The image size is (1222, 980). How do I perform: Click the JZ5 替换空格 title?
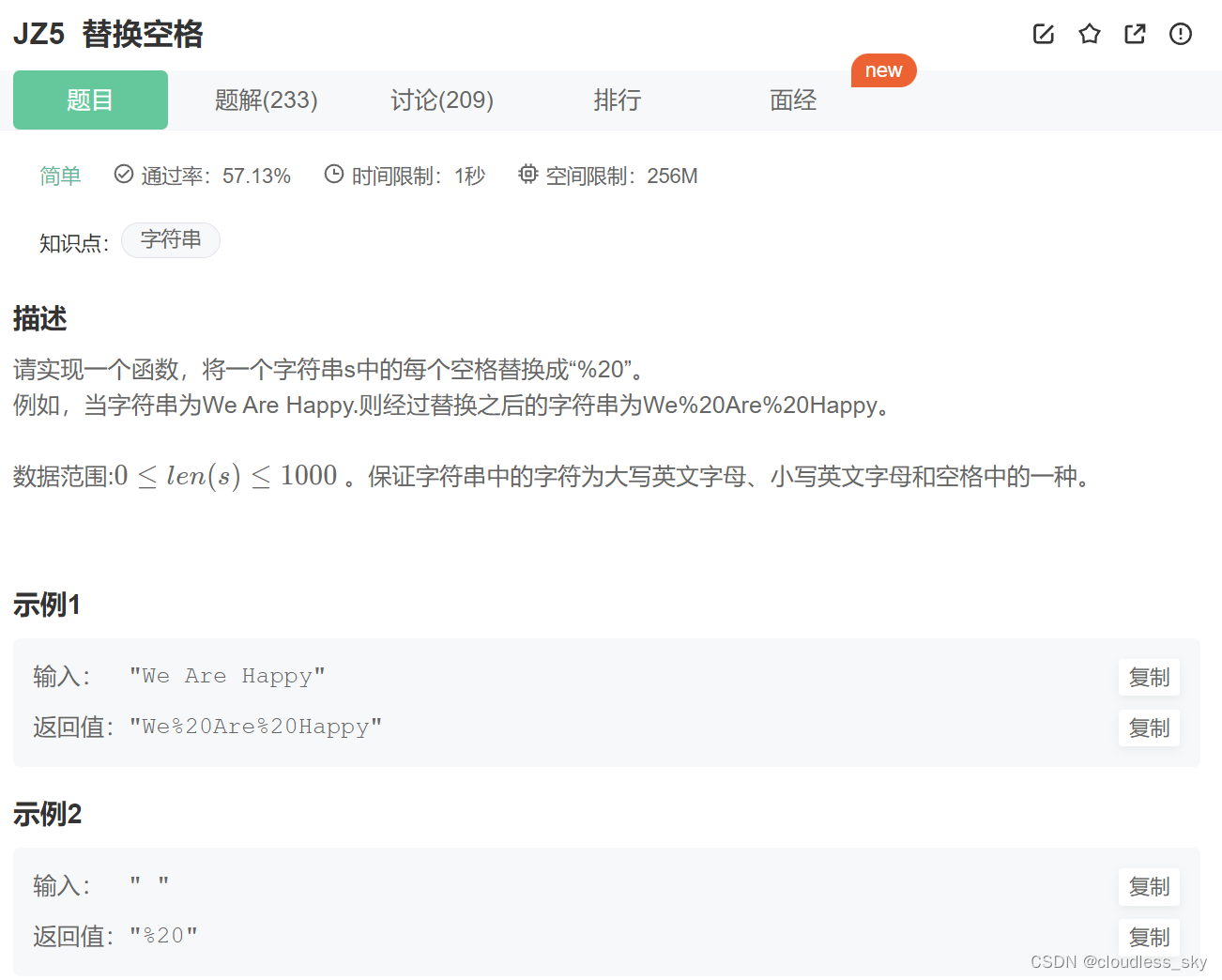tap(108, 34)
